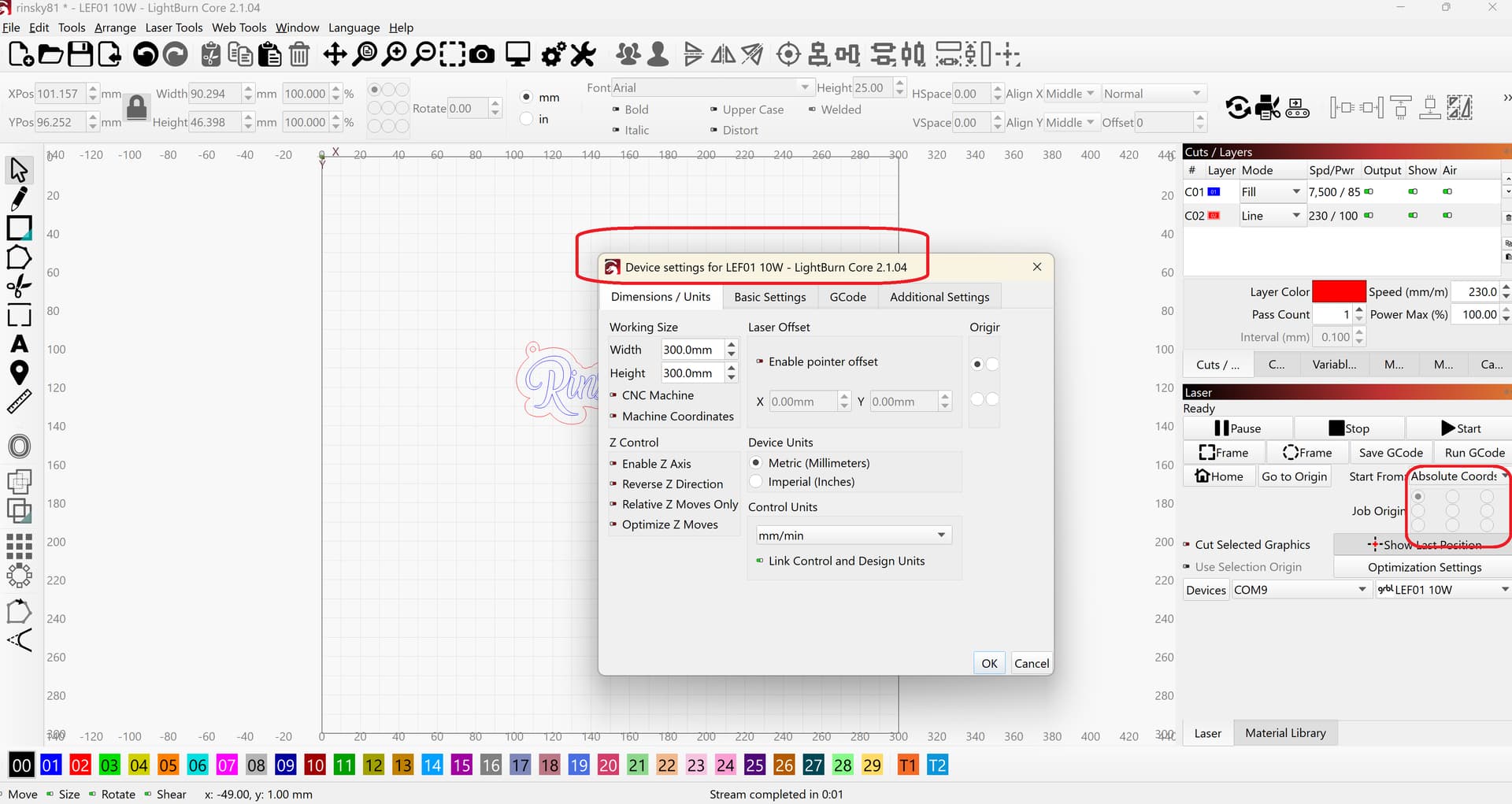This screenshot has width=1512, height=804.
Task: Select Imperial (Inches) device units
Action: [x=802, y=482]
